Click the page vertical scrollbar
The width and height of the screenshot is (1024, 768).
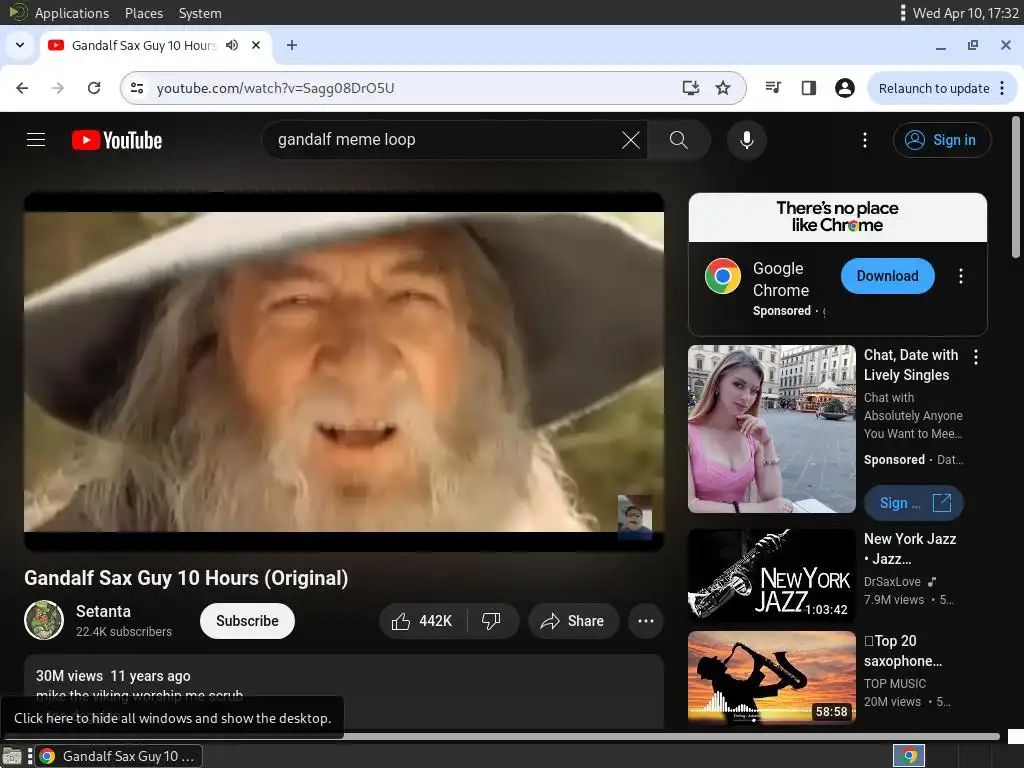(x=1016, y=187)
